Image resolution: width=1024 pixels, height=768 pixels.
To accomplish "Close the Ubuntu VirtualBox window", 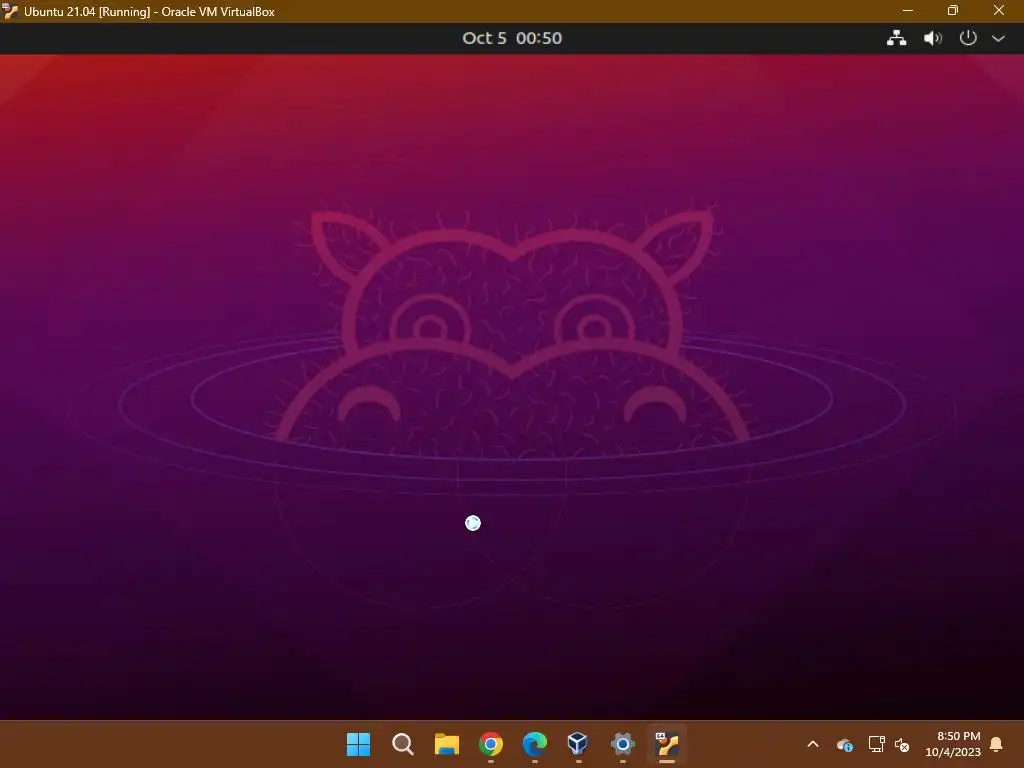I will pyautogui.click(x=999, y=10).
